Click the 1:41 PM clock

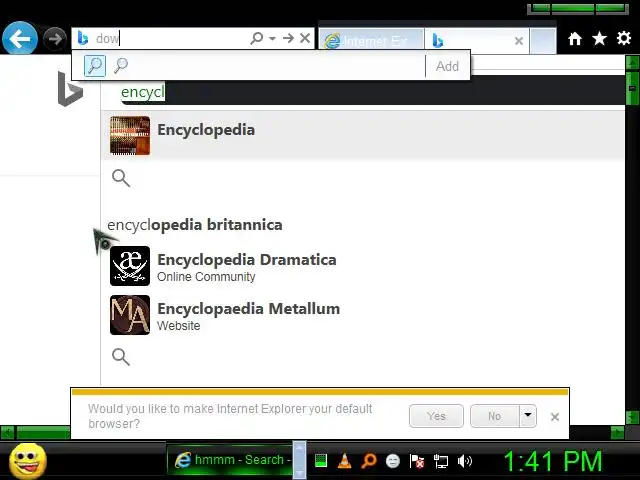pos(553,461)
